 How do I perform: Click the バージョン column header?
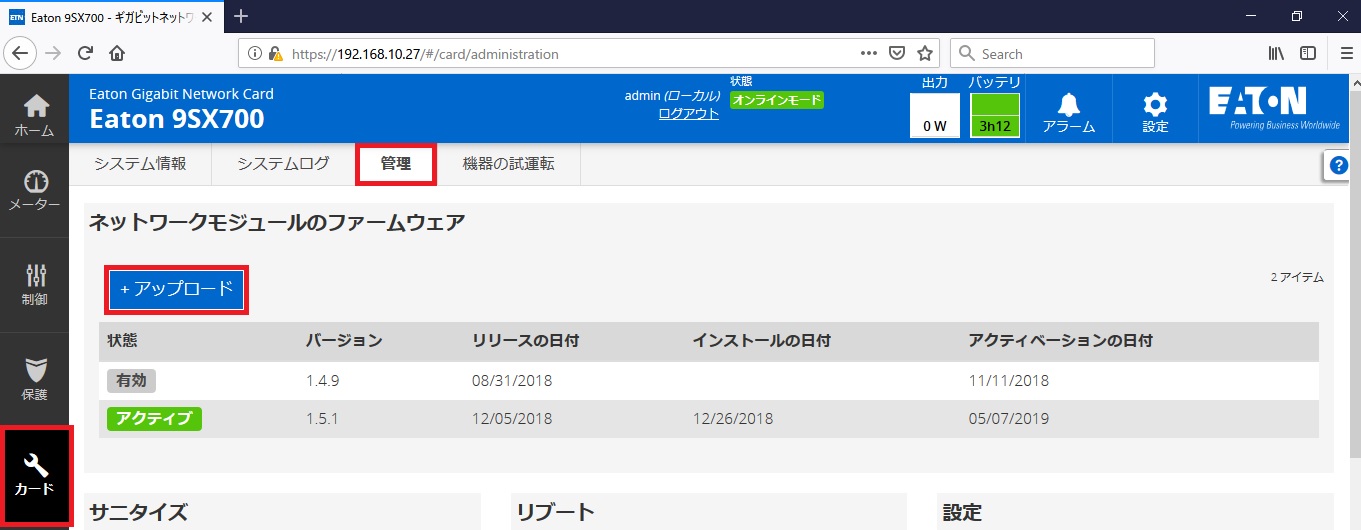[344, 341]
